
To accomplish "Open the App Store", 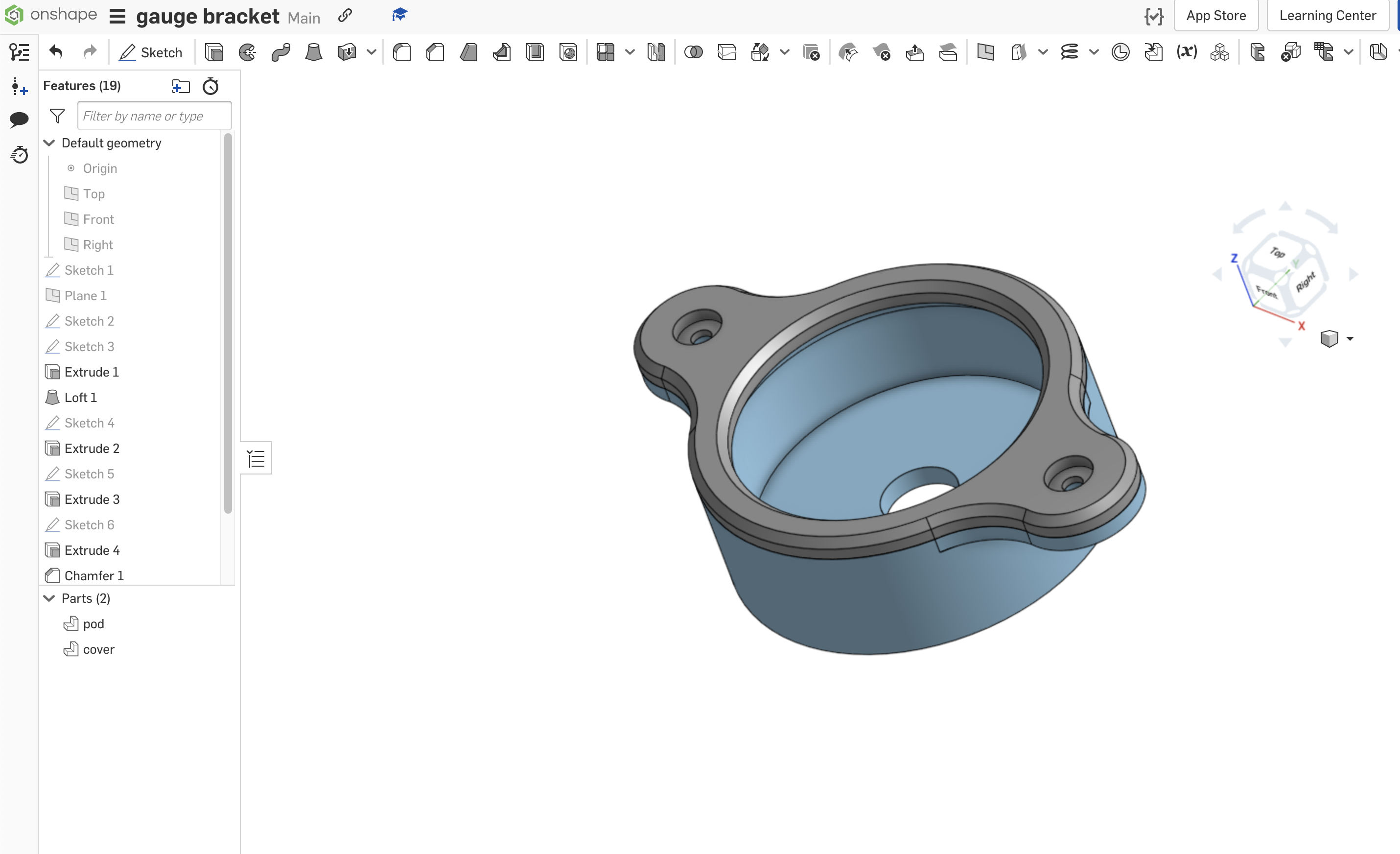I will point(1216,15).
